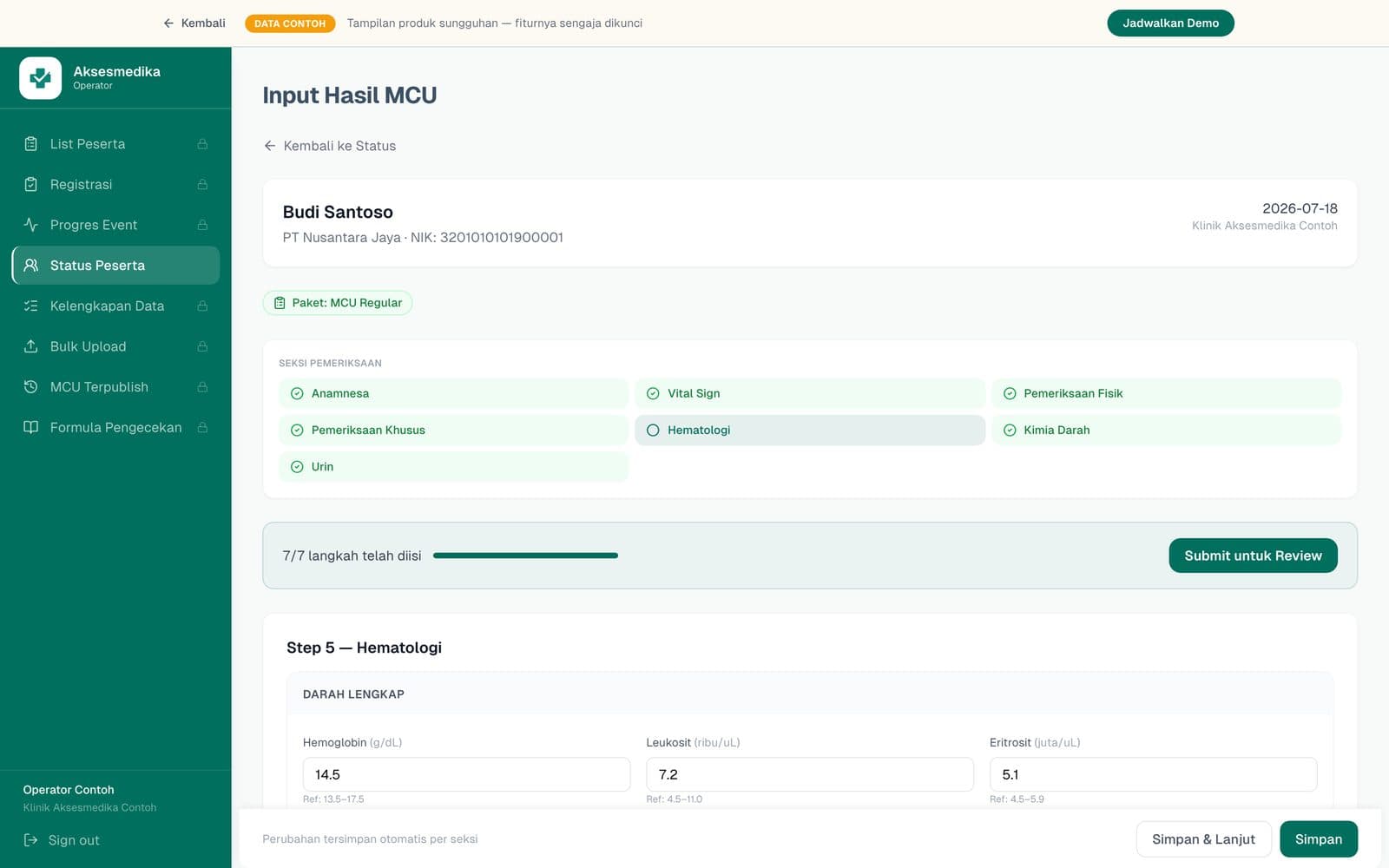Click the Jadwalkan Demo button

[x=1170, y=23]
